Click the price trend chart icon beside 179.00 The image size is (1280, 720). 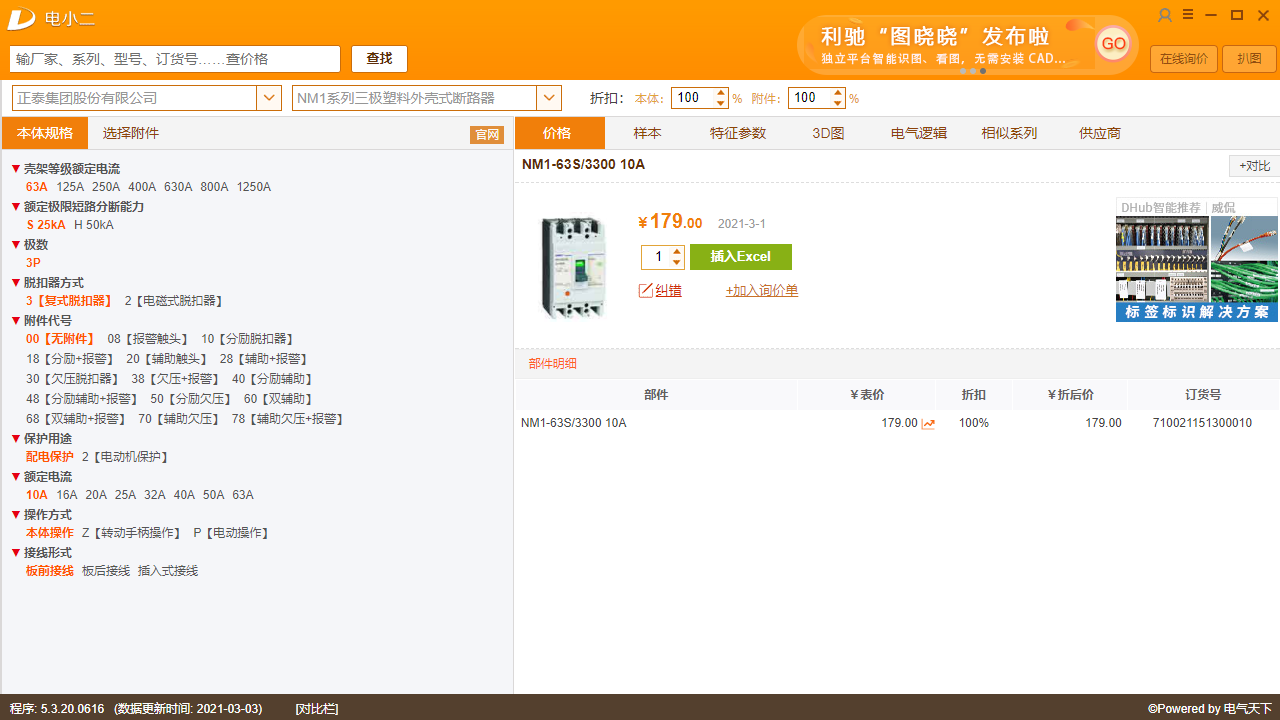[x=928, y=423]
